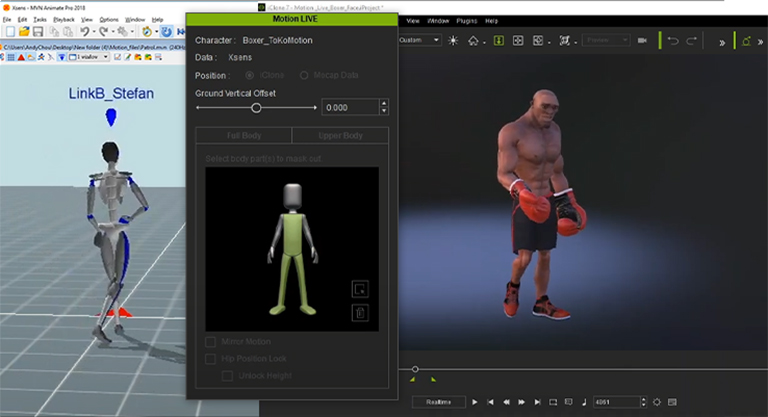Click the Undo arrow in iClone toolbar

tap(672, 41)
